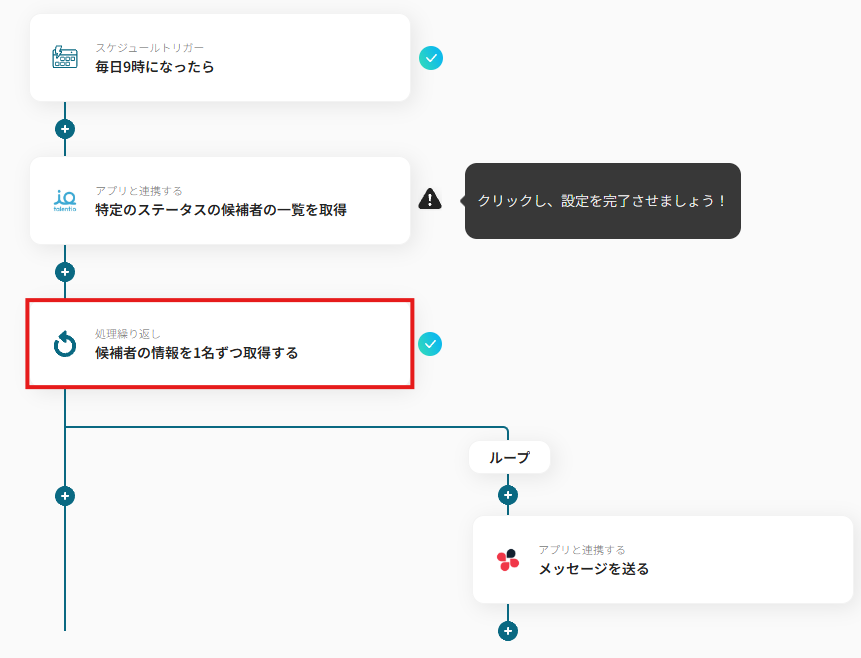This screenshot has height=658, width=861.
Task: Click the クリックし、設定を完了させましょう tooltip
Action: (x=602, y=200)
